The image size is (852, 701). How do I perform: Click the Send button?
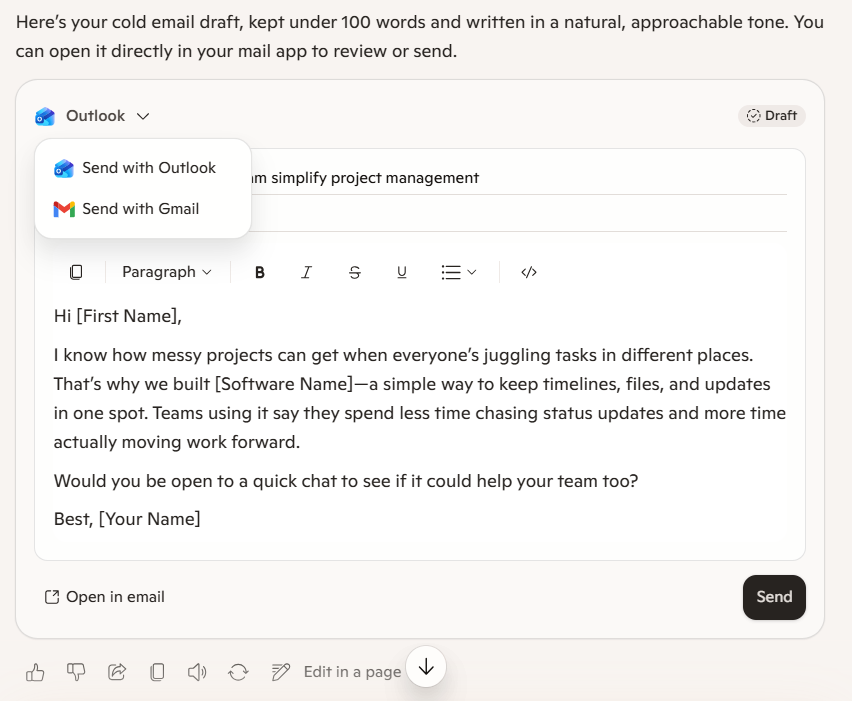[x=774, y=597]
